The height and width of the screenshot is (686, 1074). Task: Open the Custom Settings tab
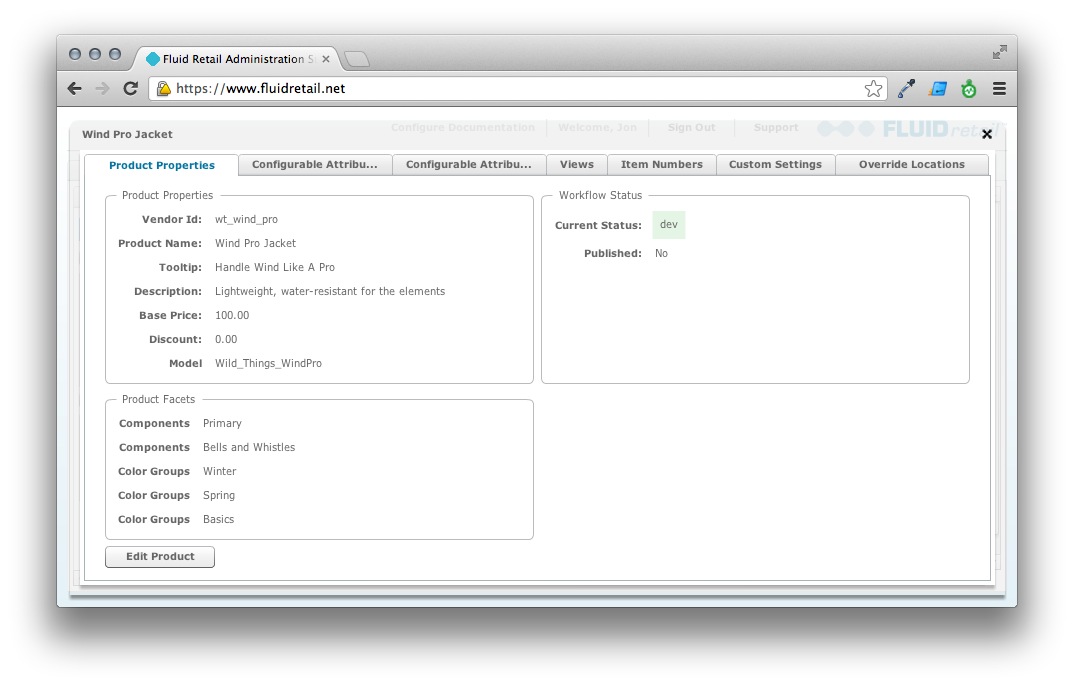coord(775,164)
